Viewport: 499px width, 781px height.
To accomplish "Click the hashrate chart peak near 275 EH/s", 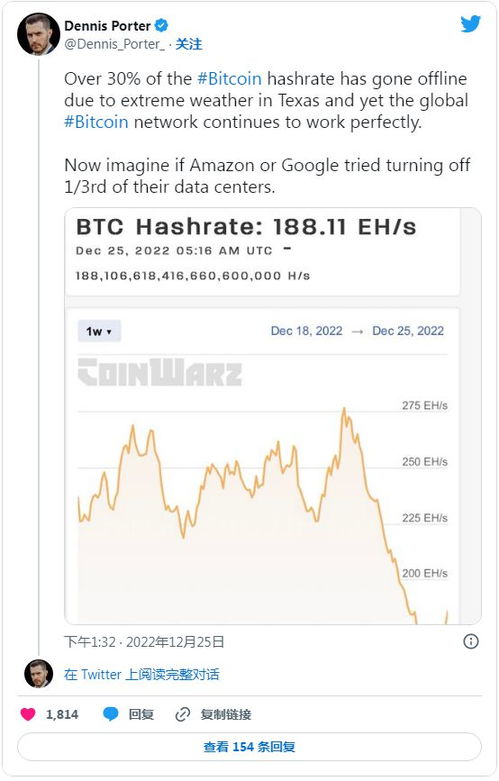I will pyautogui.click(x=344, y=410).
